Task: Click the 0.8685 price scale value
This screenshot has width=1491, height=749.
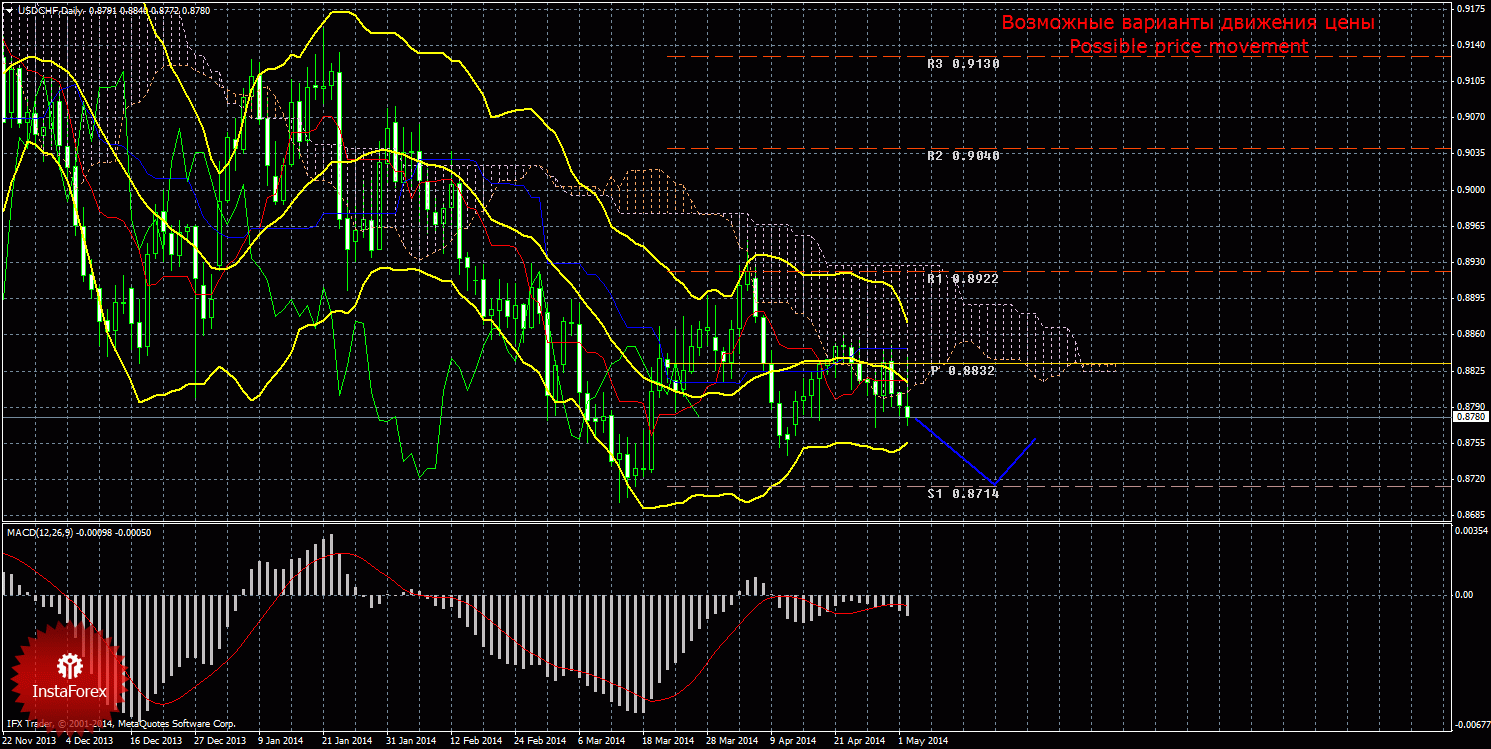Action: [x=1469, y=514]
